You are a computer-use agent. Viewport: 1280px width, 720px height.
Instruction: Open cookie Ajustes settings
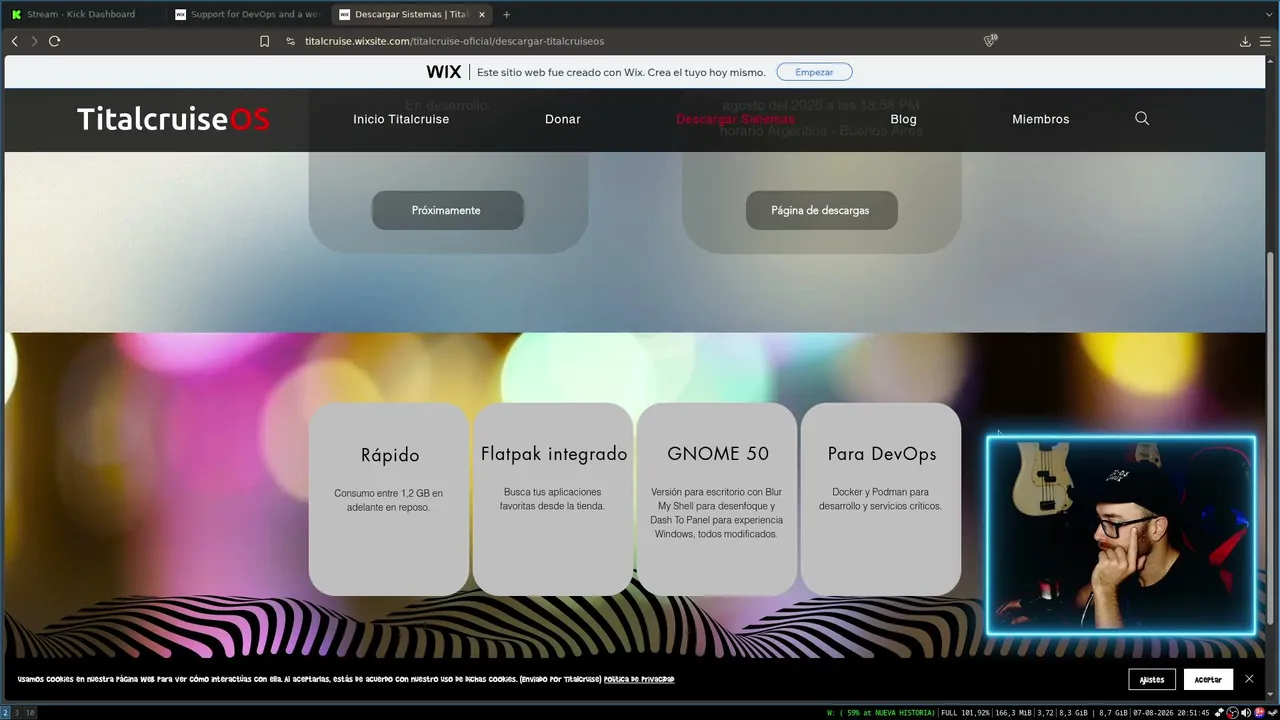coord(1152,679)
